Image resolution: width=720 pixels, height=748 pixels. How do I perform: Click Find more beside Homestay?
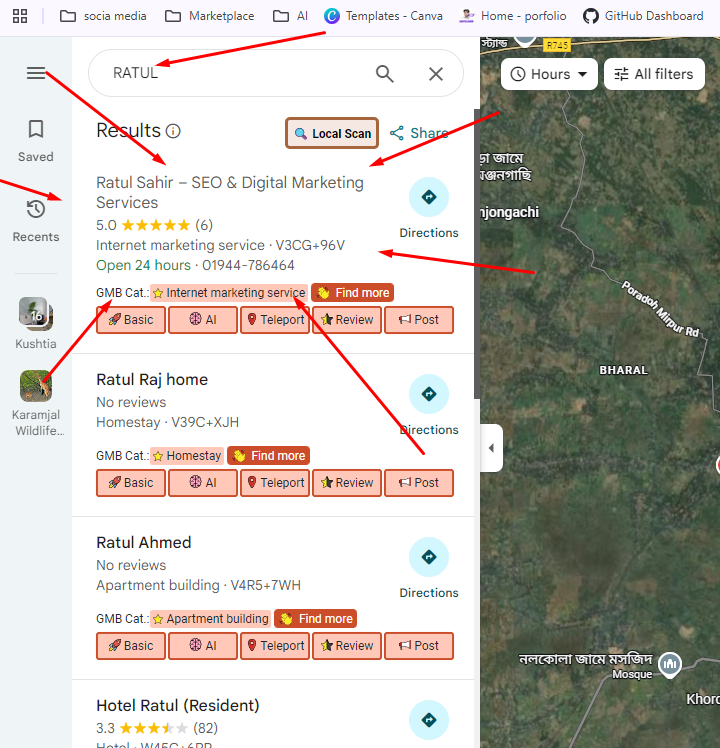tap(269, 456)
